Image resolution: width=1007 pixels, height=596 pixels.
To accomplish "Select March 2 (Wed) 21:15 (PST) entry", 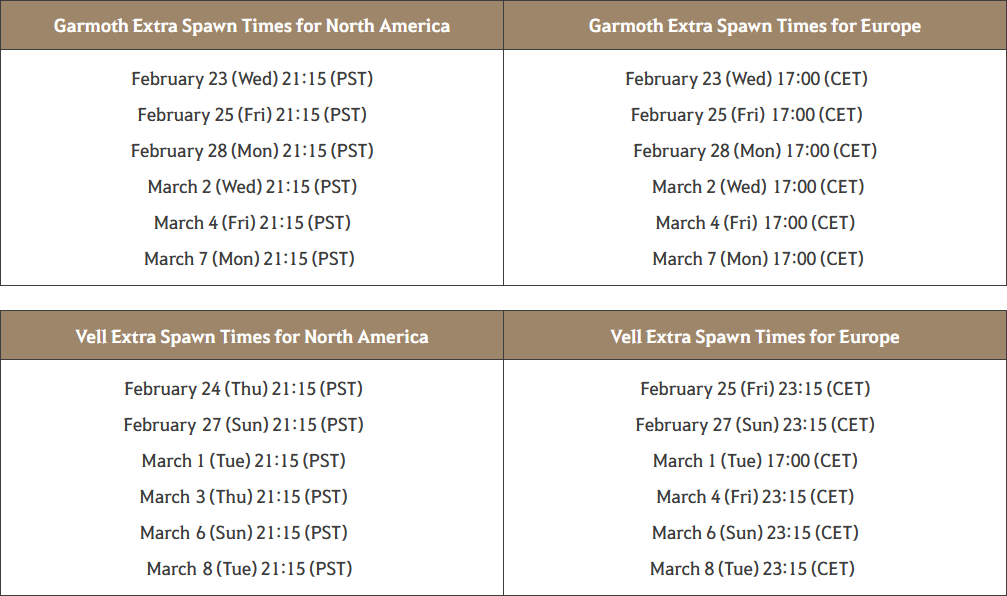I will [x=252, y=187].
